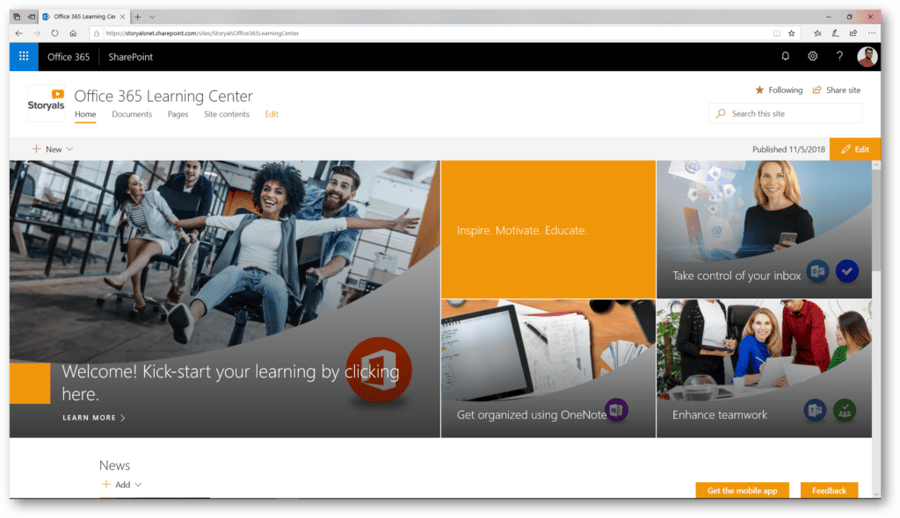
Task: Click the Feedback button
Action: [829, 490]
